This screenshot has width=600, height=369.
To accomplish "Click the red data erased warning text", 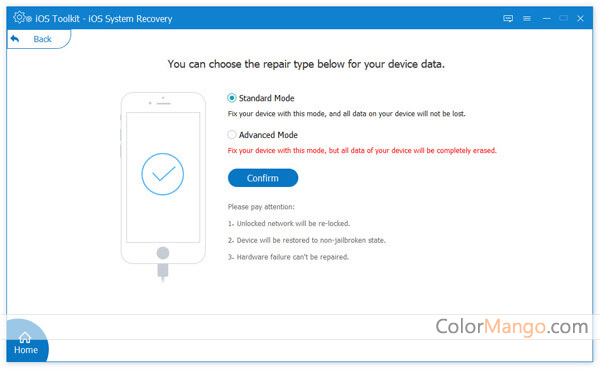I will tap(362, 150).
